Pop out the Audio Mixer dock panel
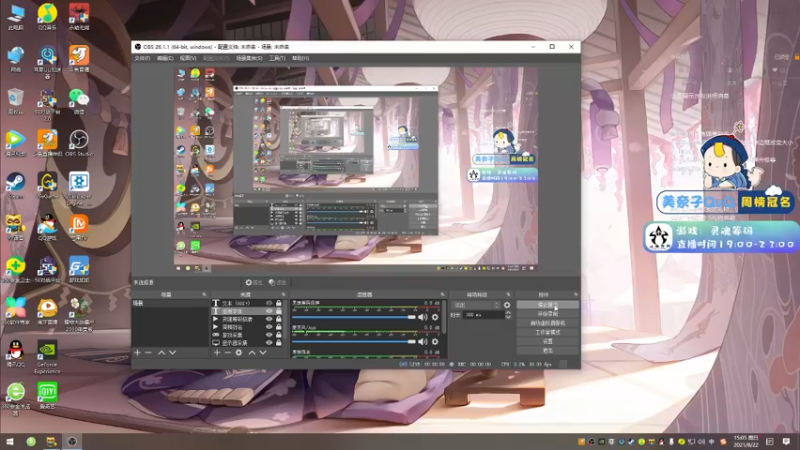The width and height of the screenshot is (800, 450). pyautogui.click(x=442, y=294)
